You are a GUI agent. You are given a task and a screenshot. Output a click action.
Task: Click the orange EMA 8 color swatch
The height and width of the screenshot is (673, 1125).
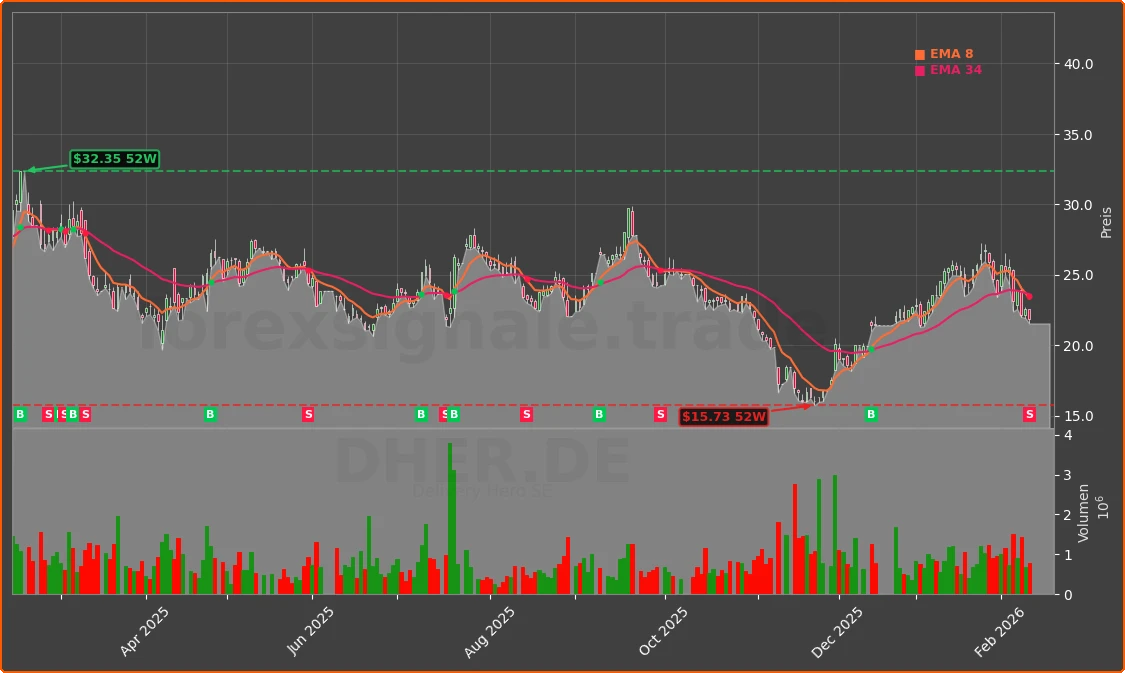[x=919, y=53]
